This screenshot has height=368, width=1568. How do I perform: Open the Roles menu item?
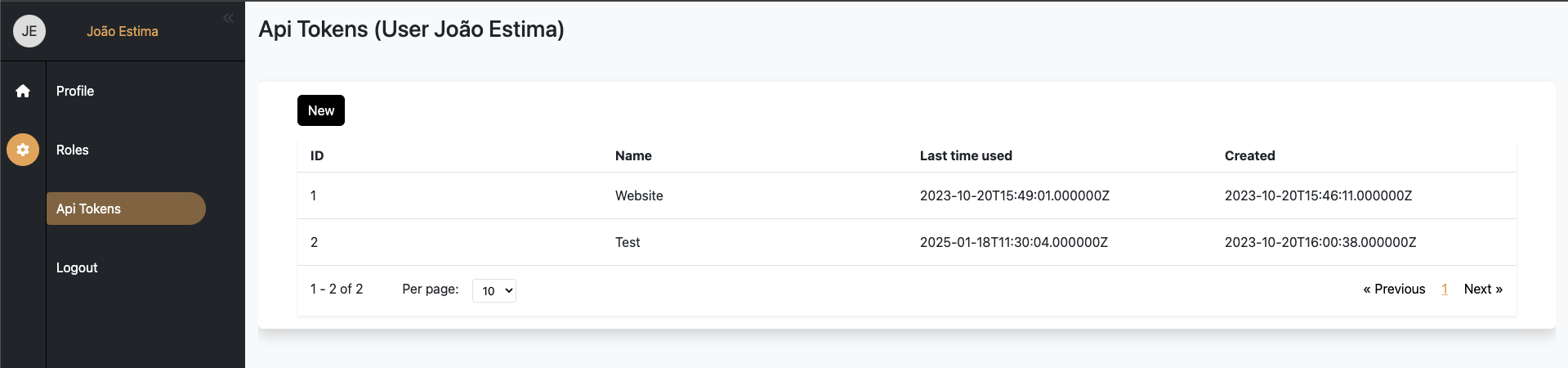point(73,150)
